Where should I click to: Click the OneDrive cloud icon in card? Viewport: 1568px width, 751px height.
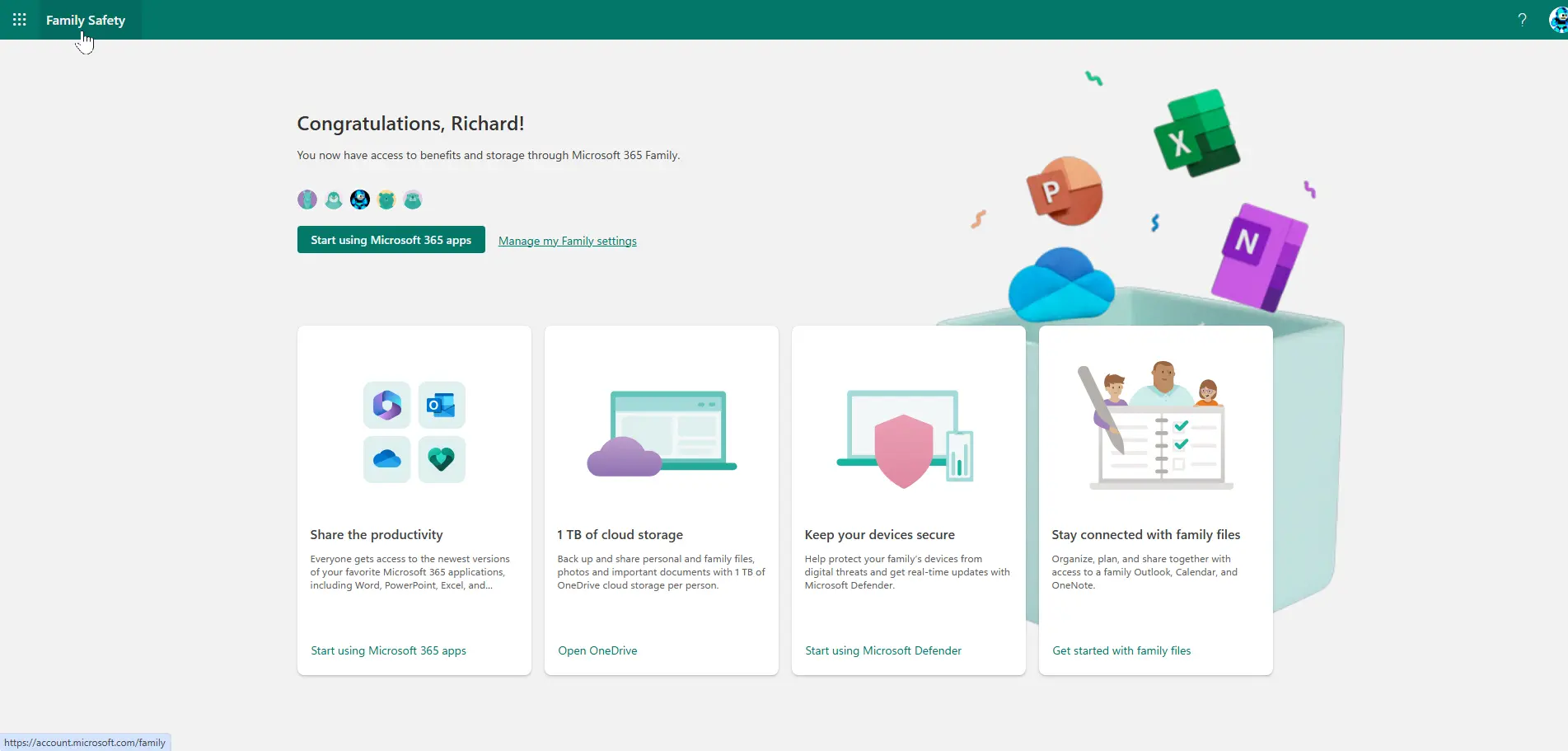click(x=386, y=459)
